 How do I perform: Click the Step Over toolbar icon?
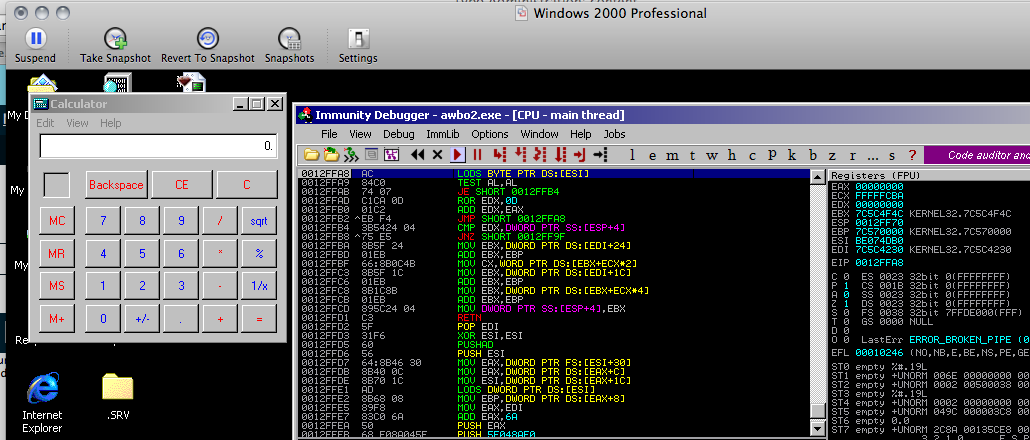(x=520, y=155)
